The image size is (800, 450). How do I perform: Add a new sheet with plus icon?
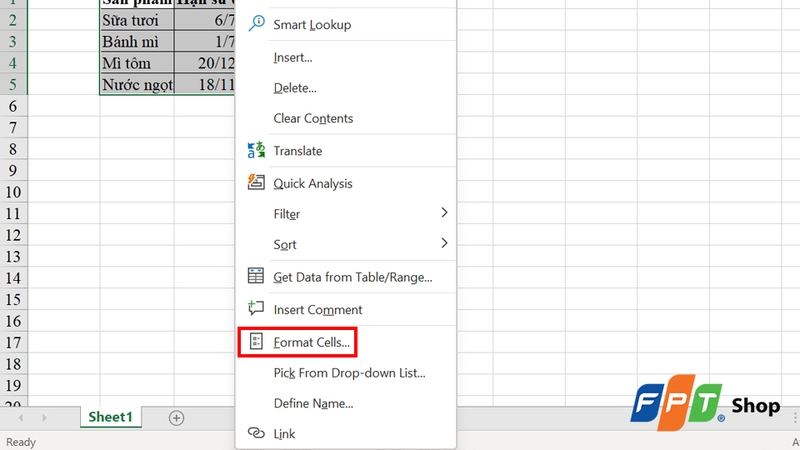177,418
